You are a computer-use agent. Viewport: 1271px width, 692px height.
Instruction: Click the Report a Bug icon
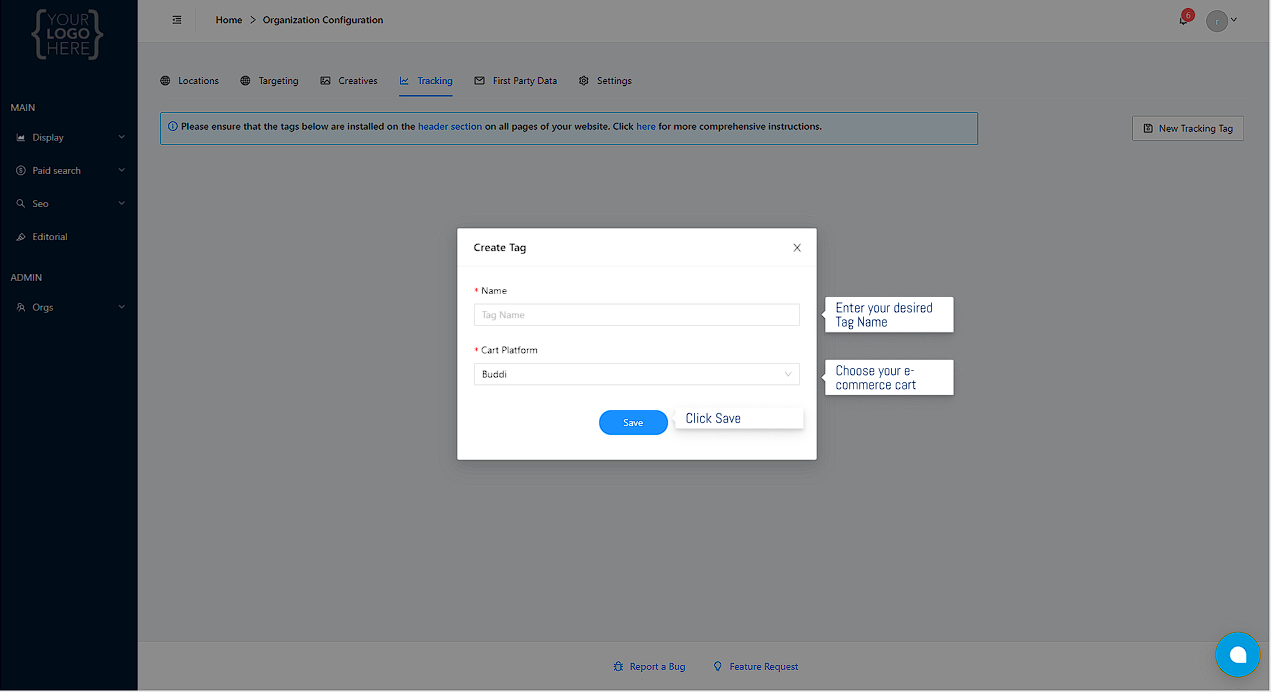[x=618, y=667]
